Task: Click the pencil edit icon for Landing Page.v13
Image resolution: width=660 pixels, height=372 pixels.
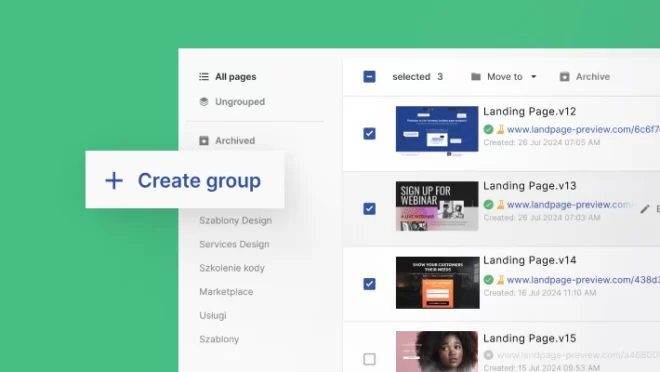Action: point(644,209)
